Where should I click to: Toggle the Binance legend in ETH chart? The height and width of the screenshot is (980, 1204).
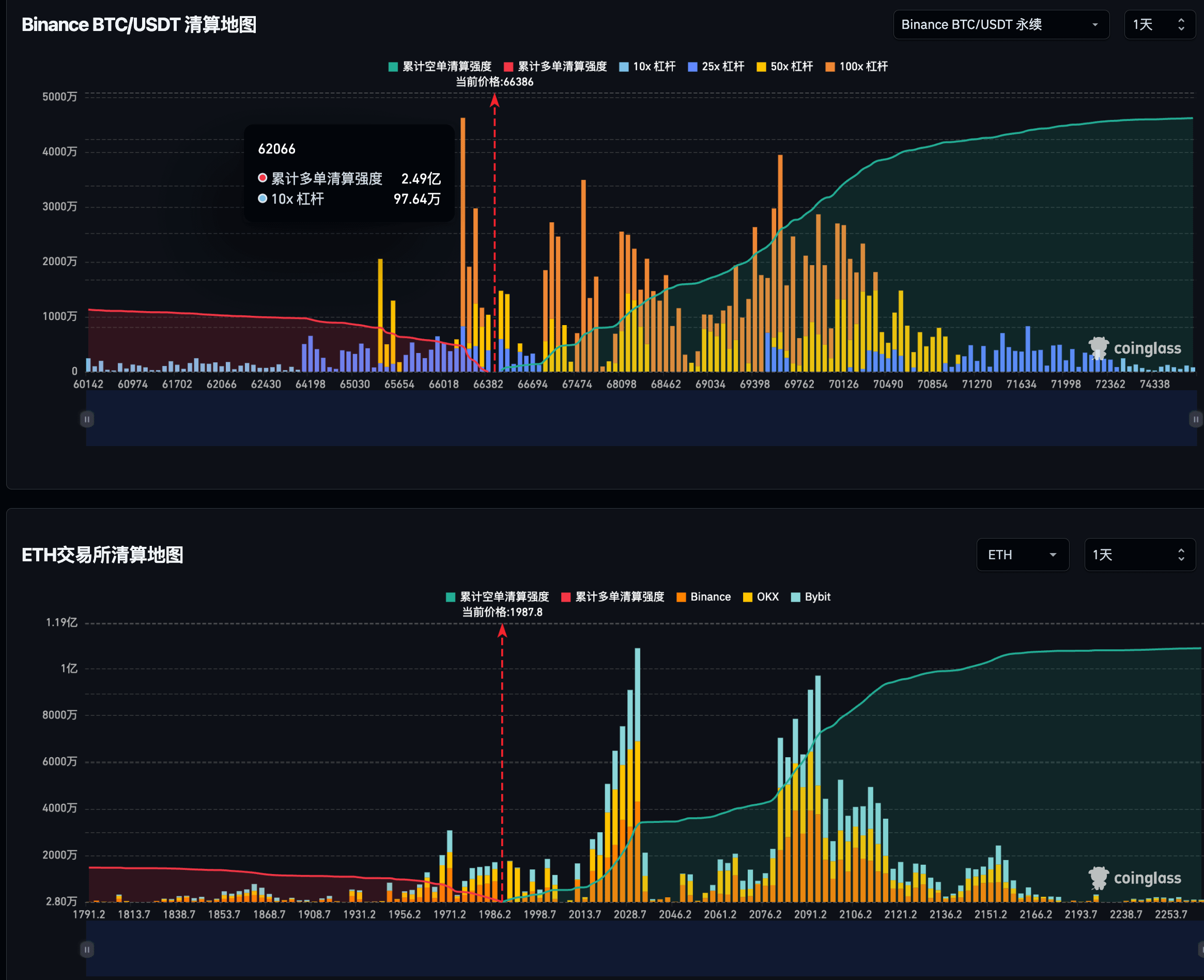pos(704,598)
